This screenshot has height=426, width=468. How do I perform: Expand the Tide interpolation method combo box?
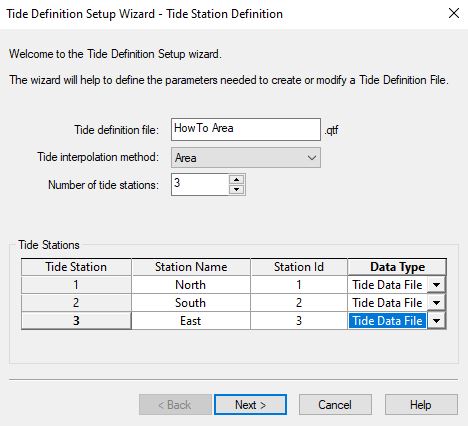(246, 158)
